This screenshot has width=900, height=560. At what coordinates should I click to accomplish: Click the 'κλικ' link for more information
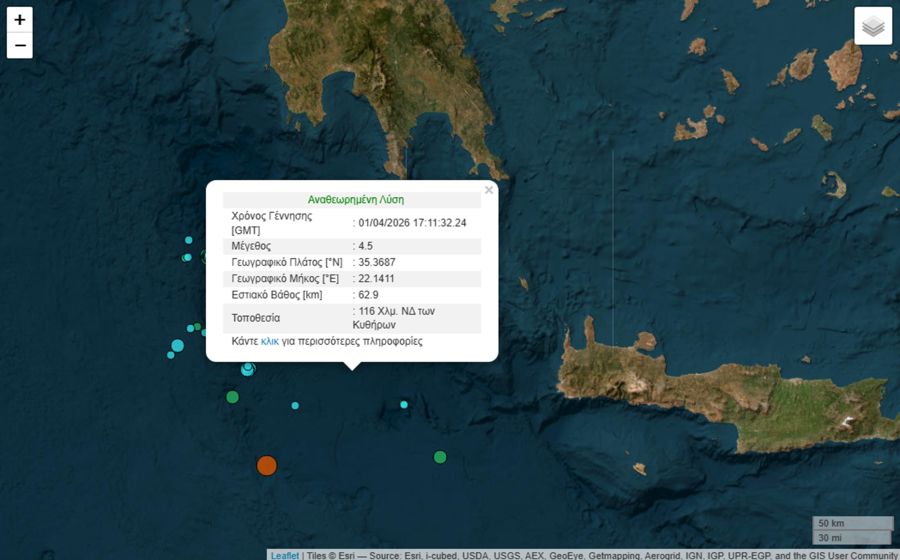[270, 341]
